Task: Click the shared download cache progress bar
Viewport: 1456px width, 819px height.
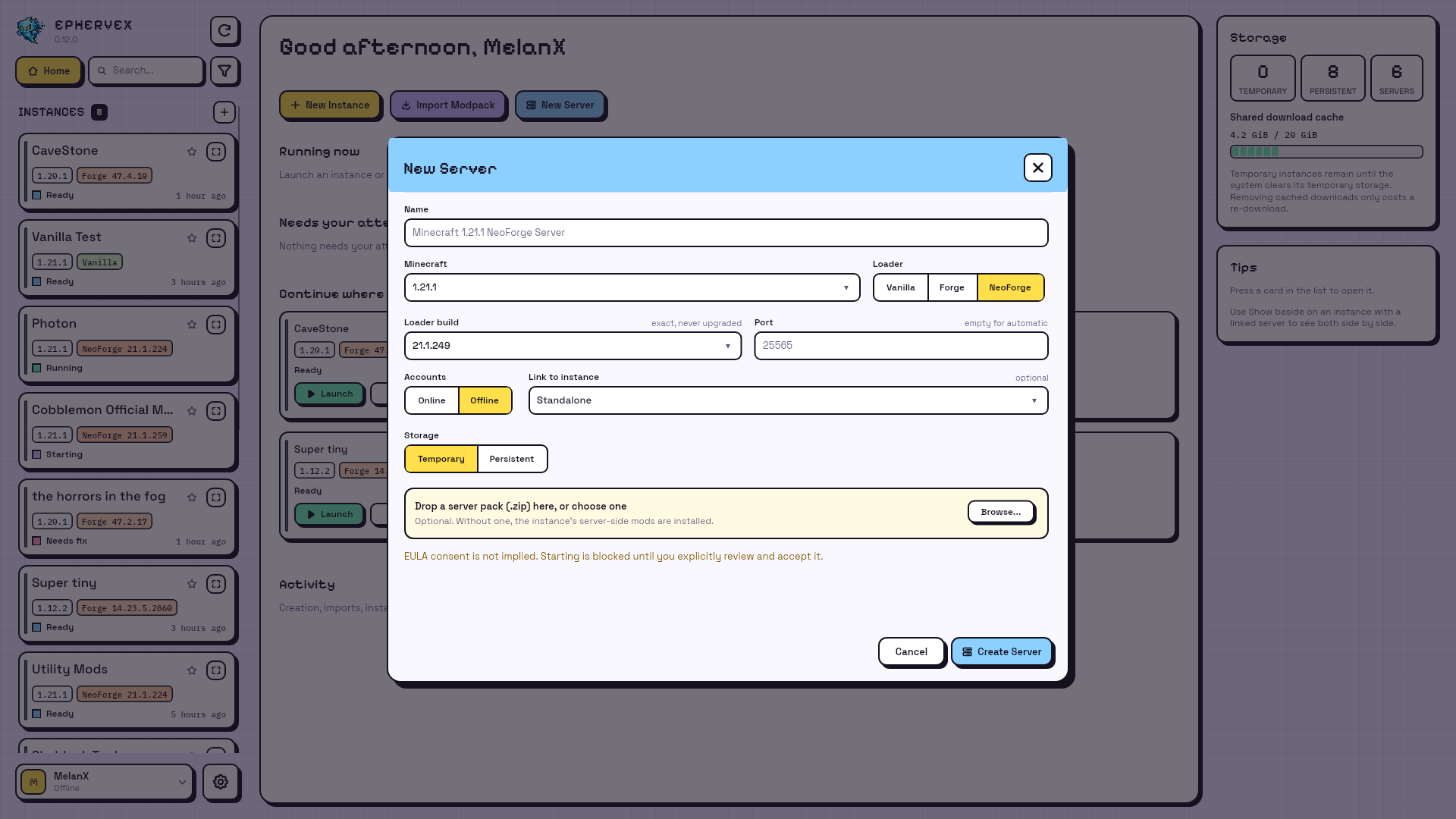Action: click(1326, 152)
